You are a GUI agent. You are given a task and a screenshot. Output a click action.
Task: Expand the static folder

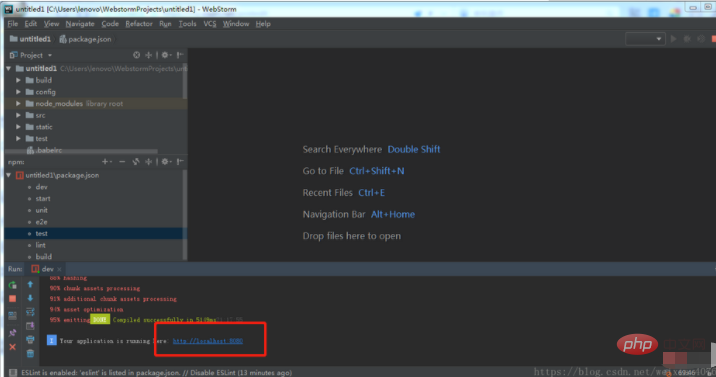point(18,127)
